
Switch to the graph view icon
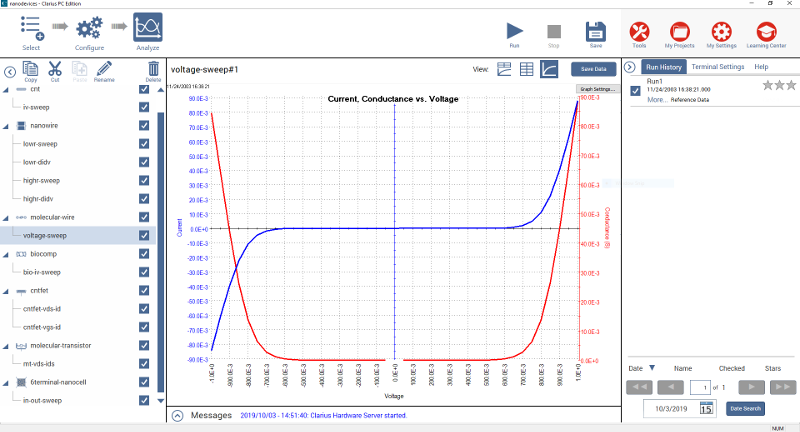pyautogui.click(x=549, y=69)
